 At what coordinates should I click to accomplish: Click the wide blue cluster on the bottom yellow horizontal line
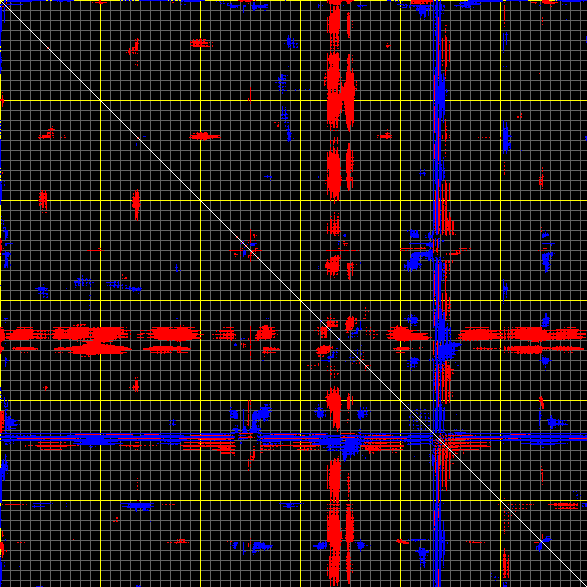(137, 506)
